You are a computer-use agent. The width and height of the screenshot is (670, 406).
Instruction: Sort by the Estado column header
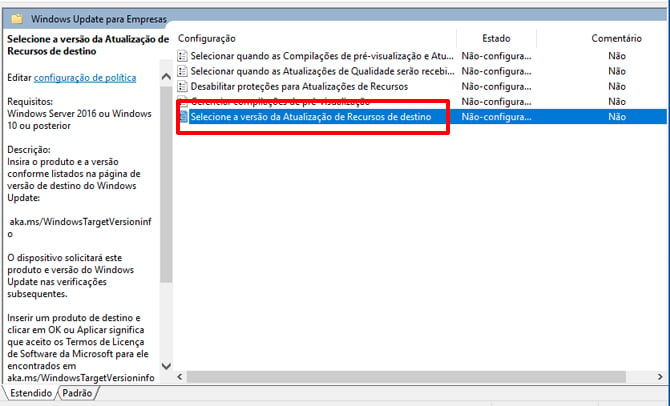click(496, 38)
